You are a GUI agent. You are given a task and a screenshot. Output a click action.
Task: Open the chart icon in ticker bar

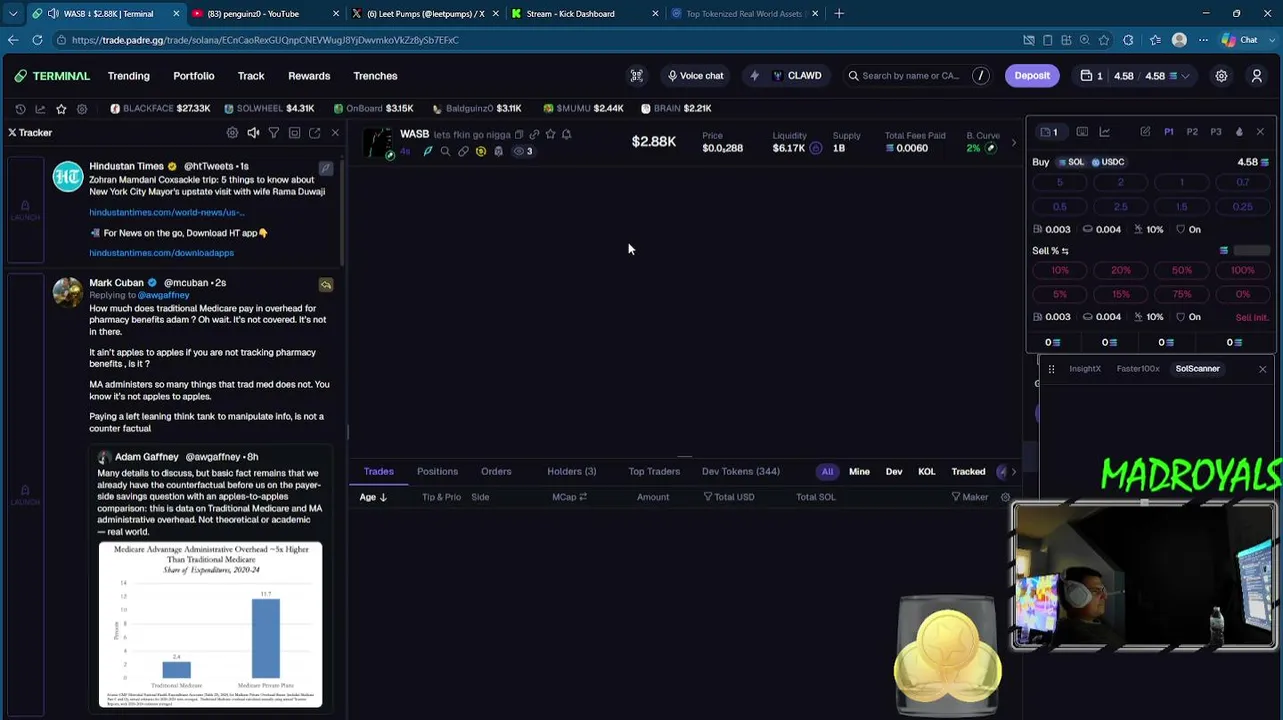40,108
